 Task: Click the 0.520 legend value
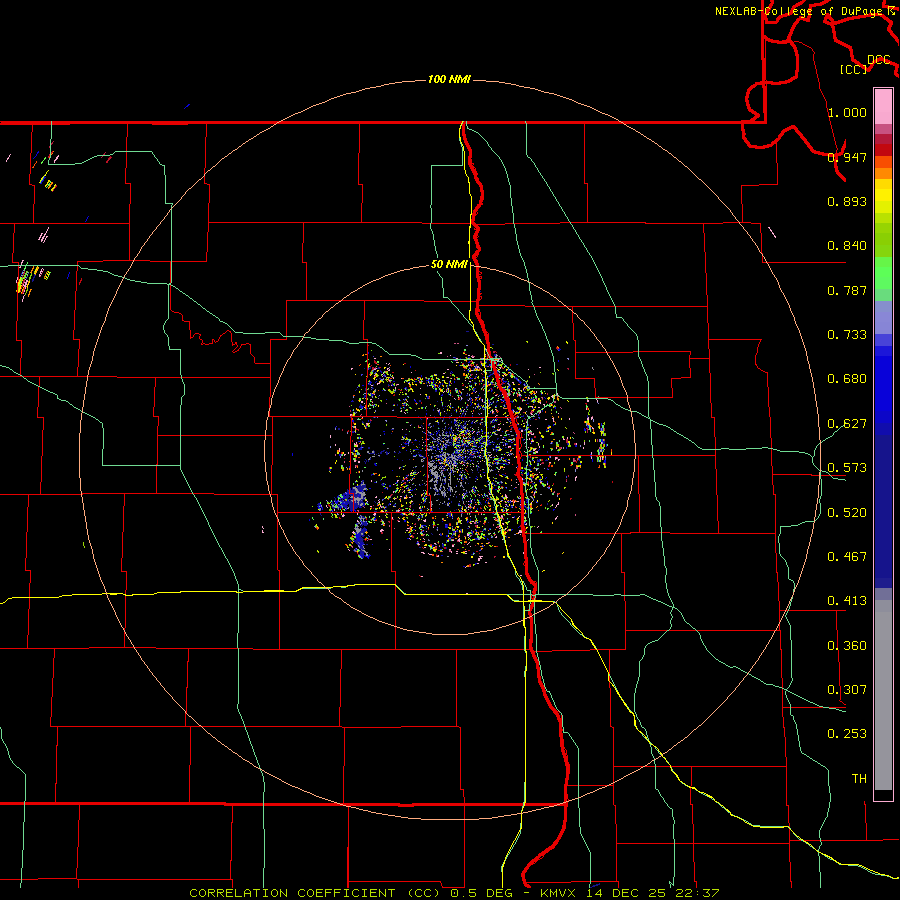(847, 513)
